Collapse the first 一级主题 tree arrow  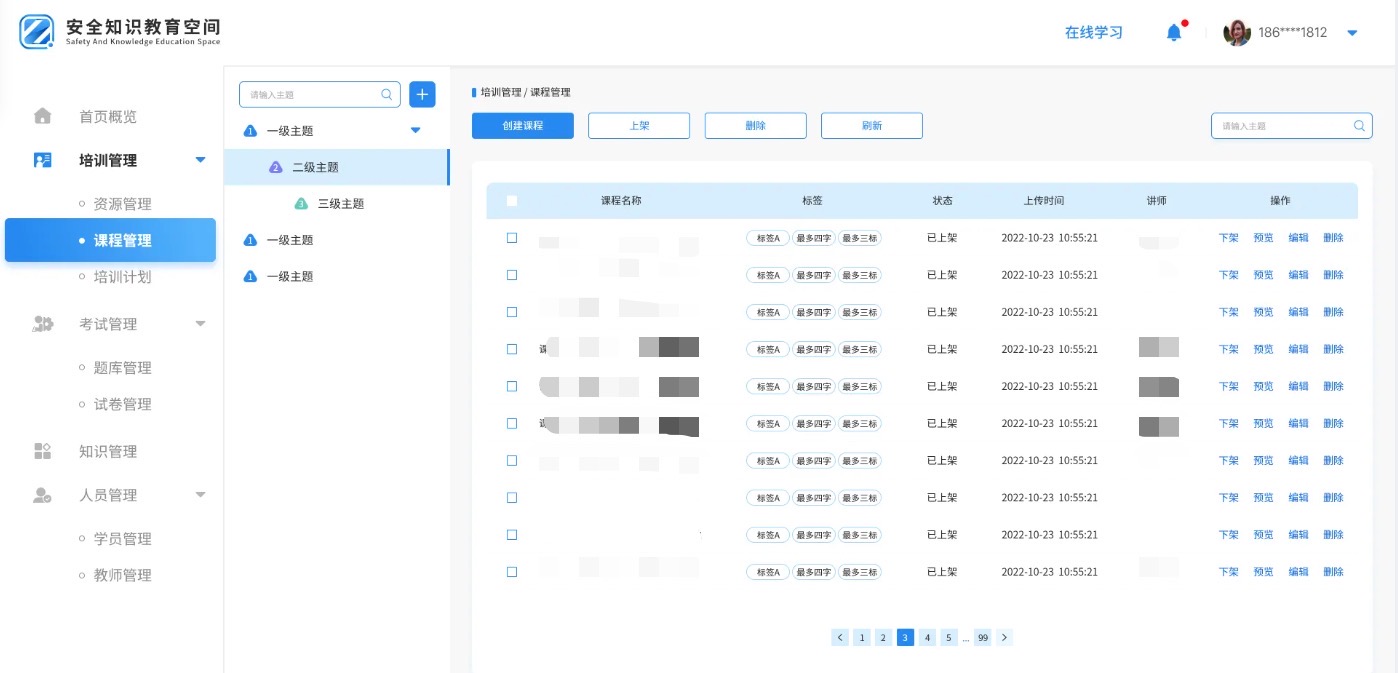[416, 131]
